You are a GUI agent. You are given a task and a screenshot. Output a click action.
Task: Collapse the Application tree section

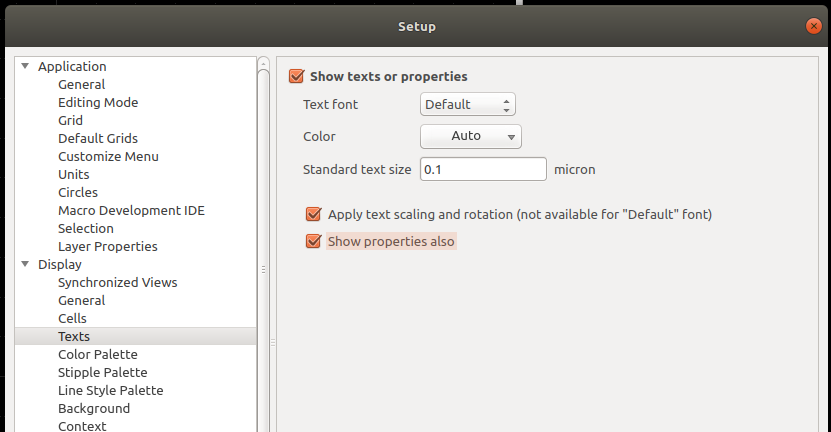[x=25, y=67]
